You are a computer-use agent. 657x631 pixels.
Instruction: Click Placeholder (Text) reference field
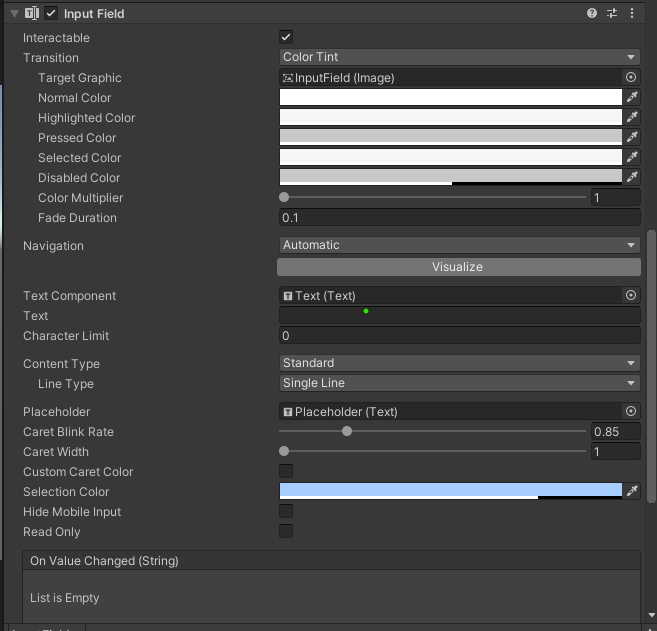click(x=451, y=411)
